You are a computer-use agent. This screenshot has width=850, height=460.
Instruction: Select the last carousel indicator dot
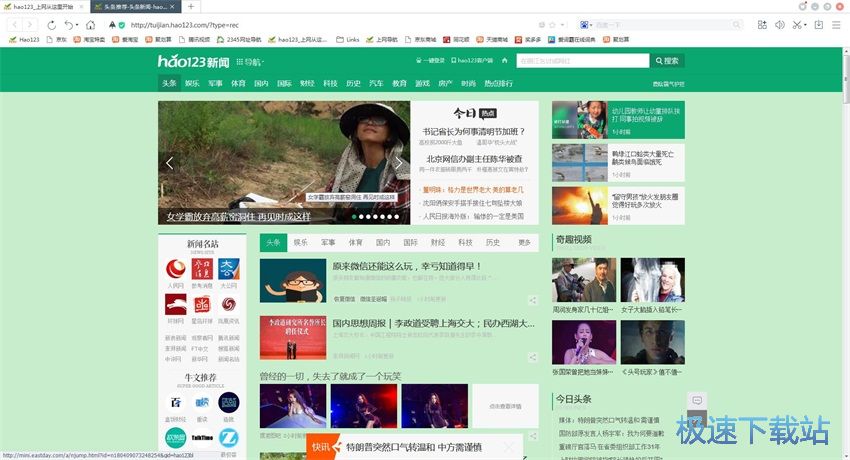click(x=396, y=217)
